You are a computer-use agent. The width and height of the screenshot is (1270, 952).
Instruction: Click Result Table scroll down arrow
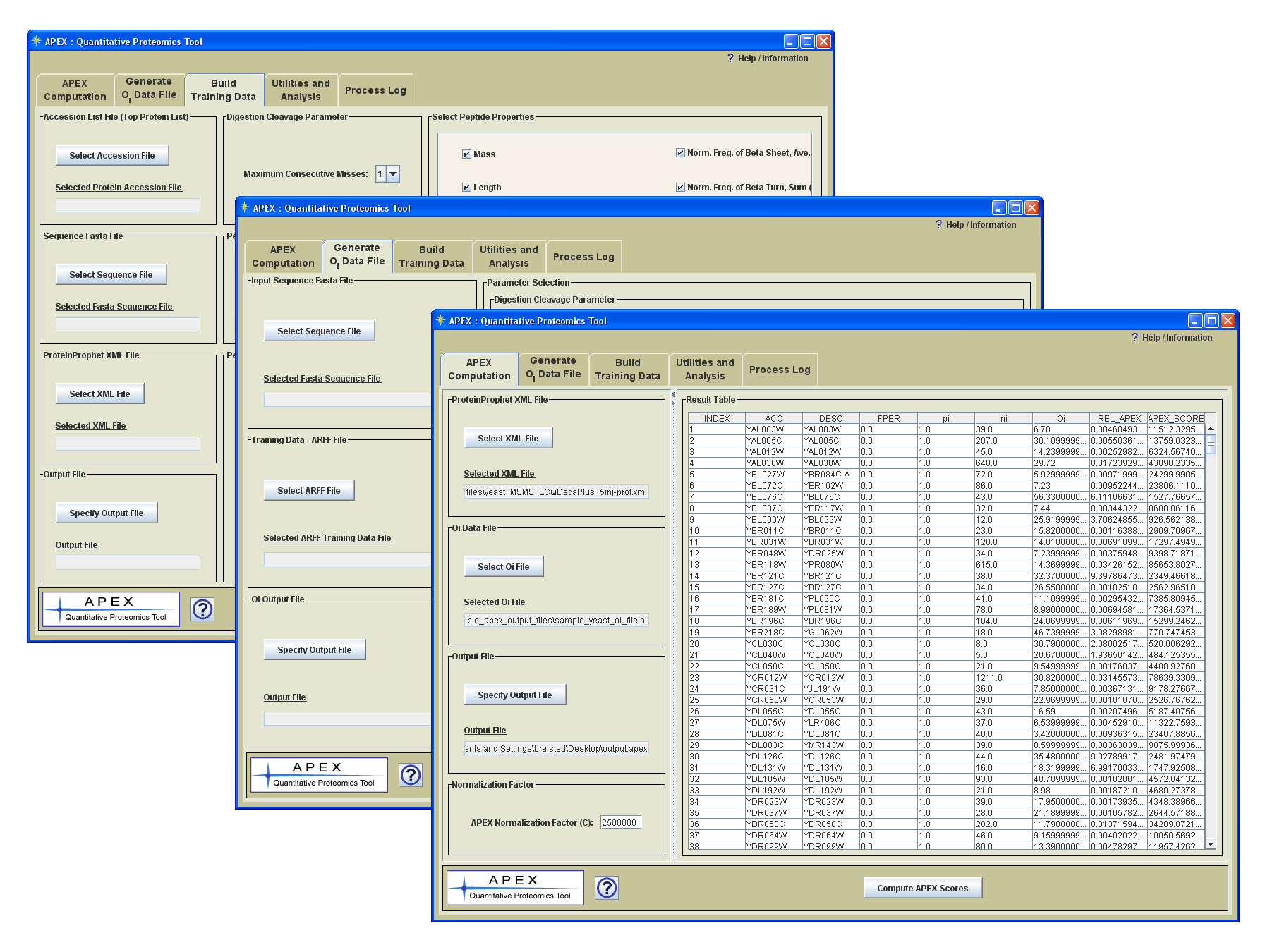1211,843
